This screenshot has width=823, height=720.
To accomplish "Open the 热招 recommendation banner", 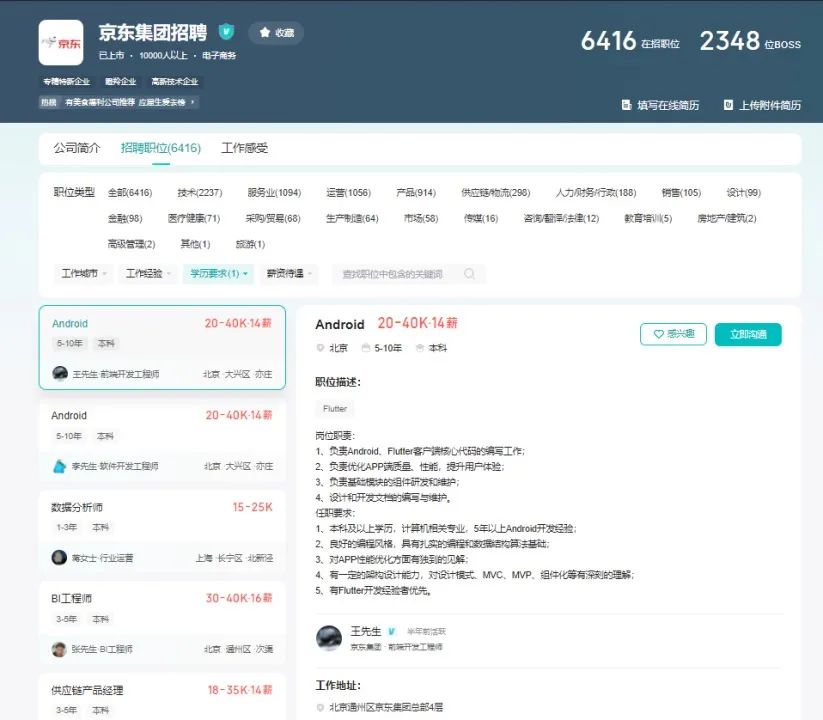I will (119, 102).
